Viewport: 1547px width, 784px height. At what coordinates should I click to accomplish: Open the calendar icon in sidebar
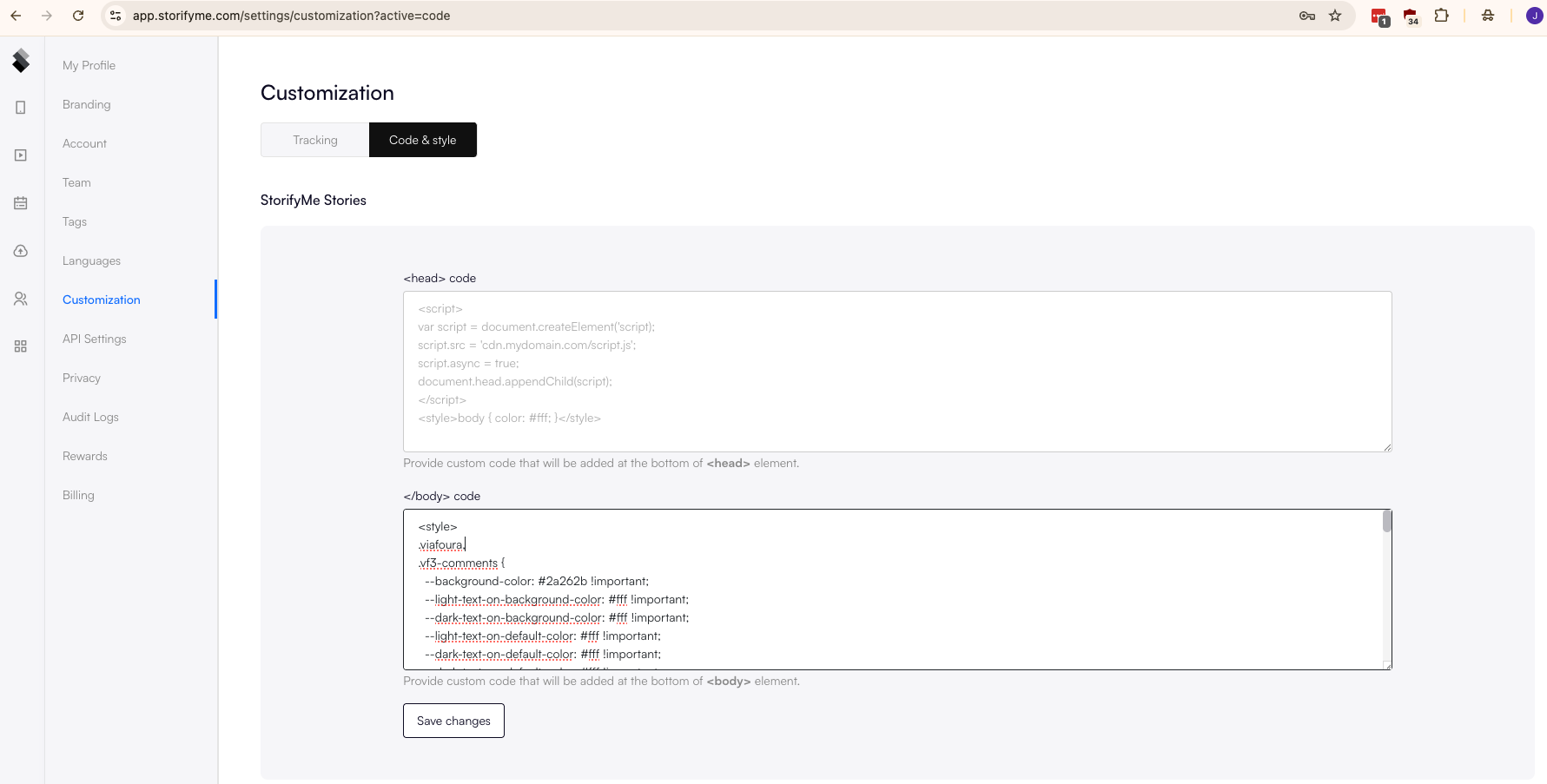21,203
